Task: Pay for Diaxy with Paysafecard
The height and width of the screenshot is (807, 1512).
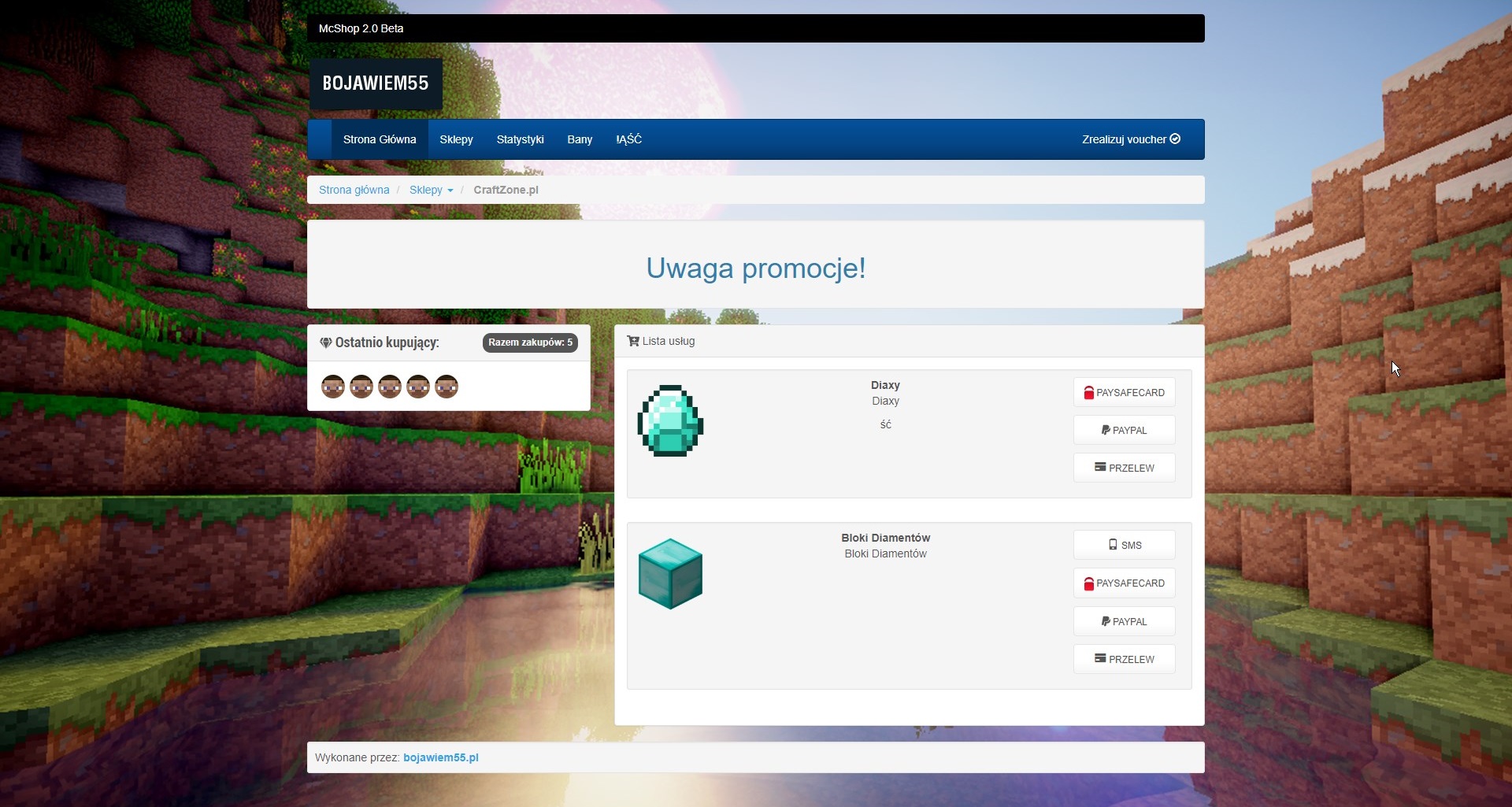Action: [1124, 392]
